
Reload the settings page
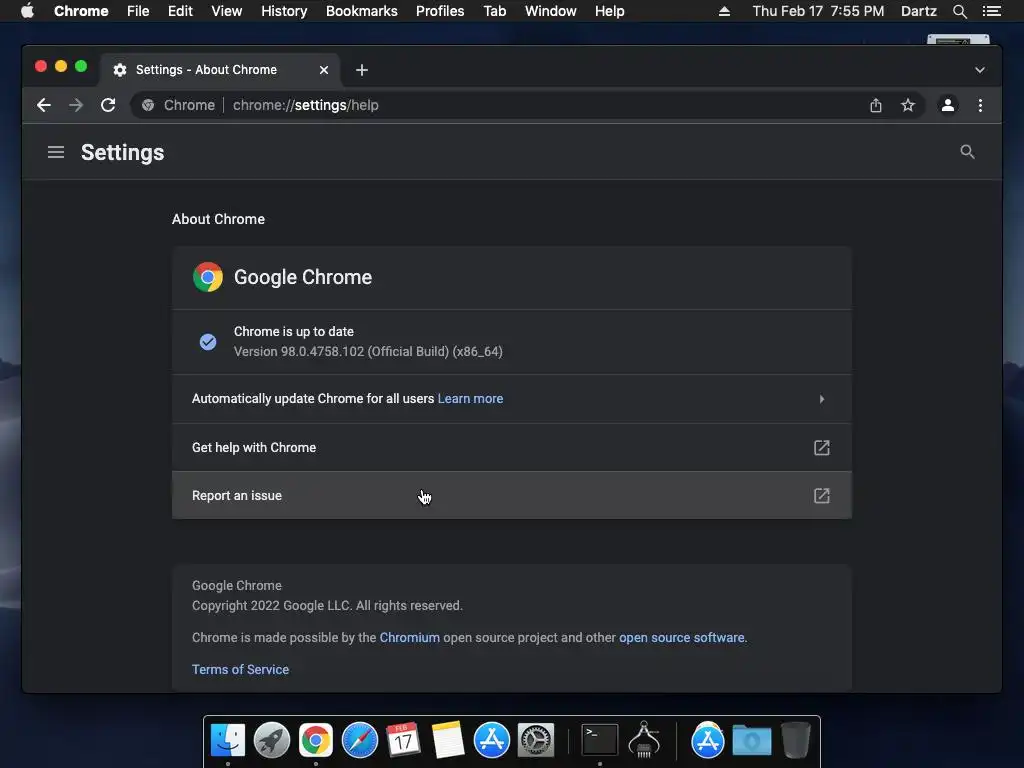(x=108, y=105)
